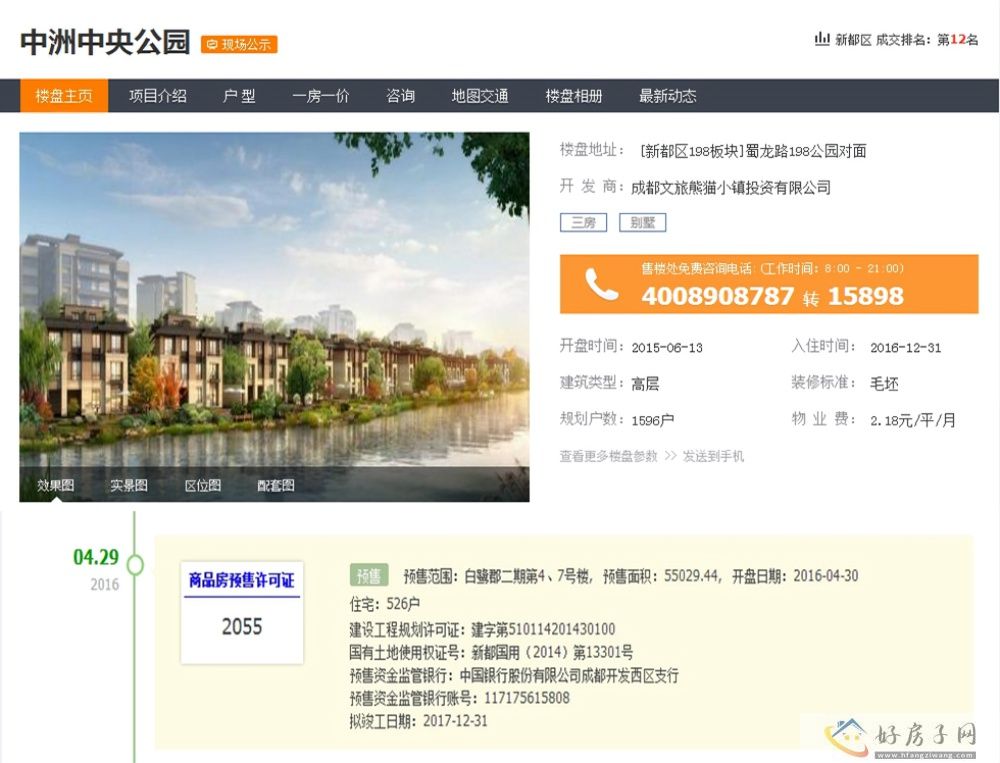Image resolution: width=1000 pixels, height=763 pixels.
Task: Select the 咨询 menu item
Action: (400, 96)
